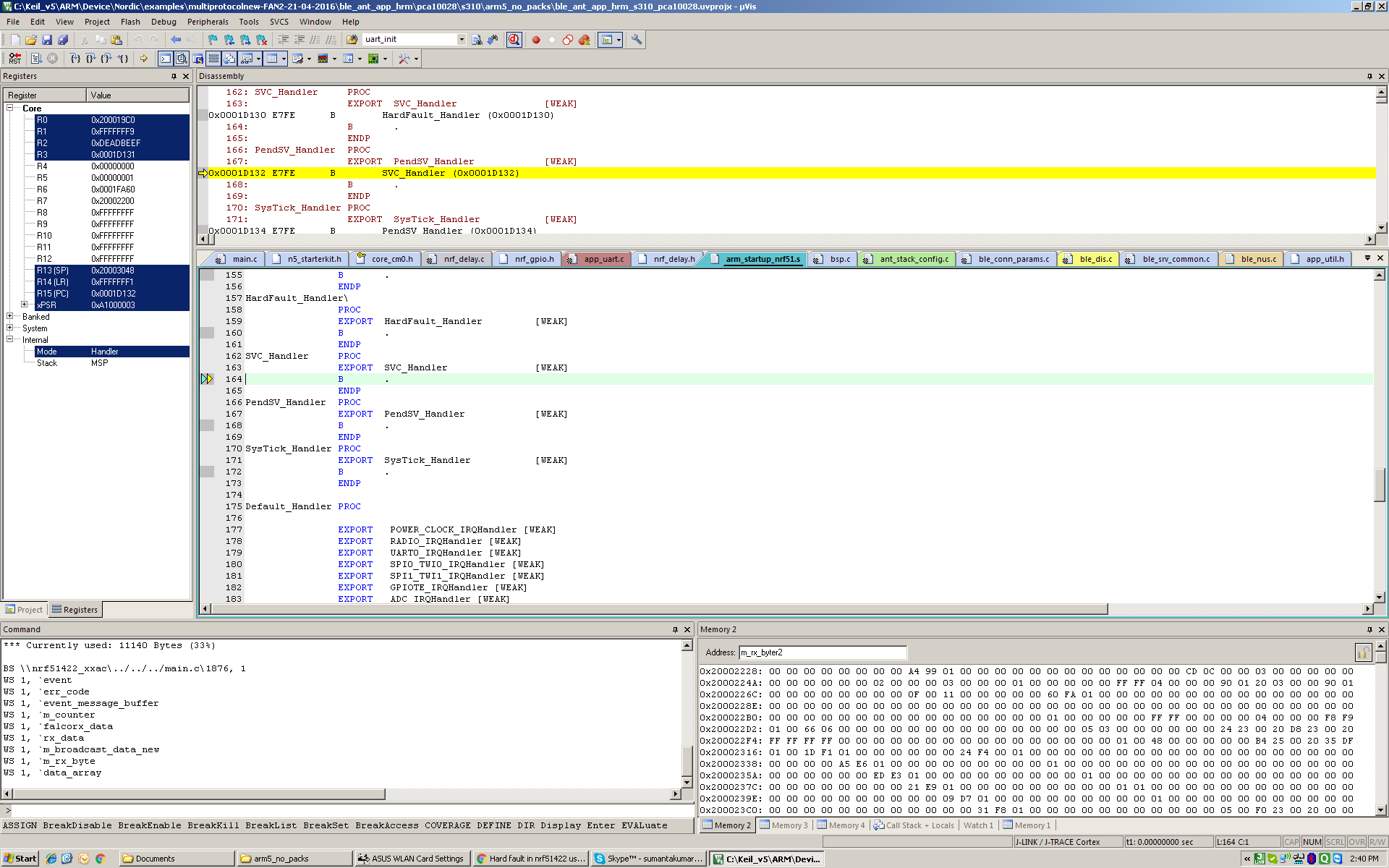Viewport: 1389px width, 868px height.
Task: Reset the CPU with RST icon
Action: (15, 59)
